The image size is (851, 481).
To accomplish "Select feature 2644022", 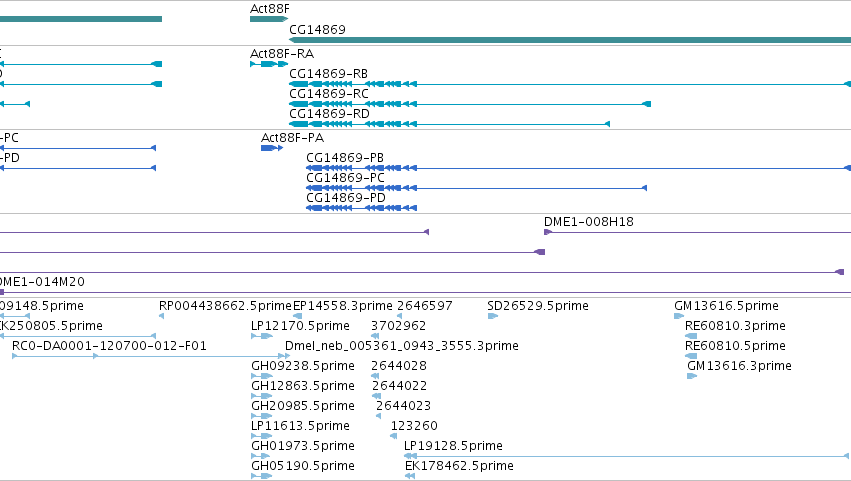I will [399, 387].
